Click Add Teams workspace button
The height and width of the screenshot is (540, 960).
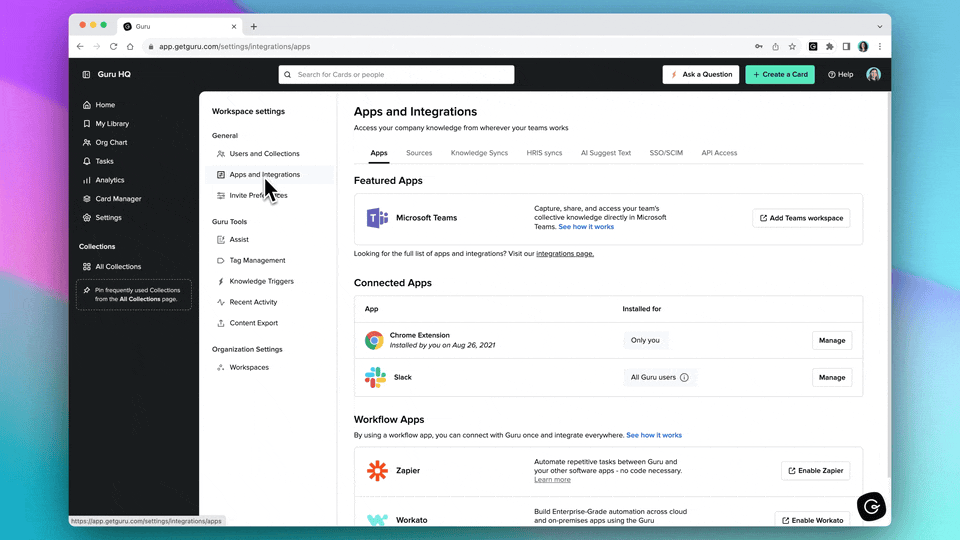pos(801,218)
